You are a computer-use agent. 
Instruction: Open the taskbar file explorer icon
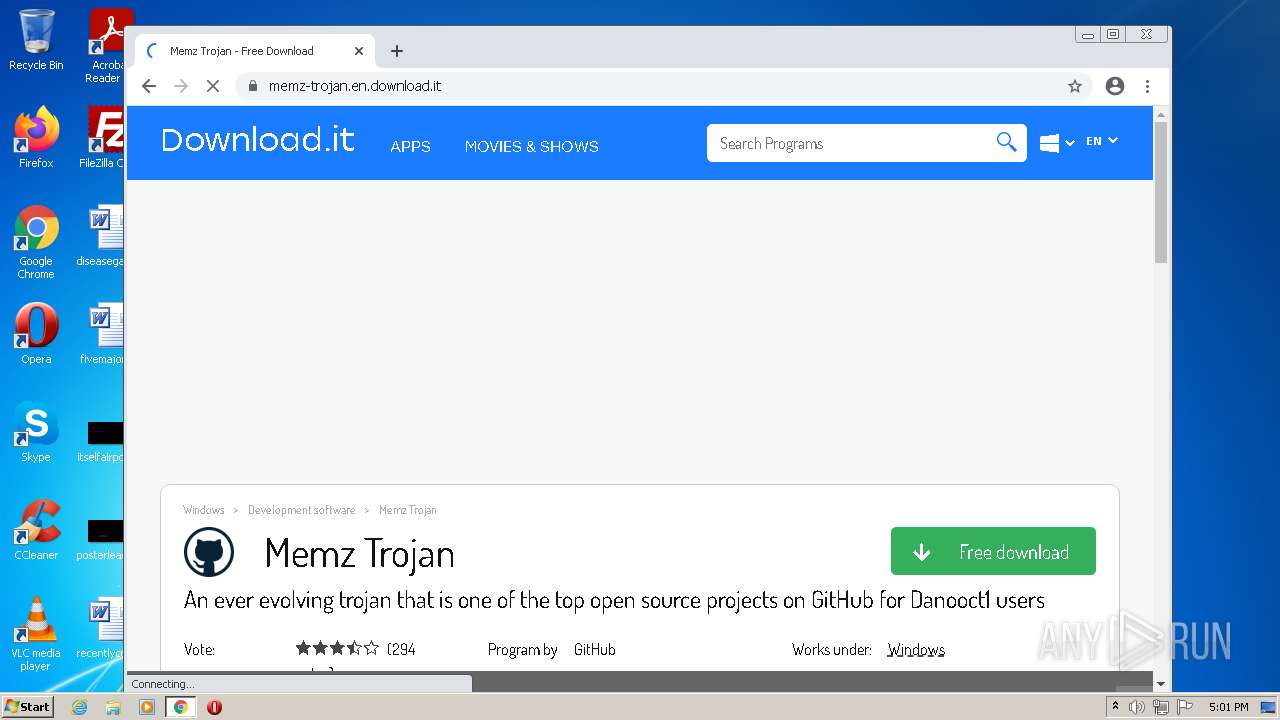(113, 707)
